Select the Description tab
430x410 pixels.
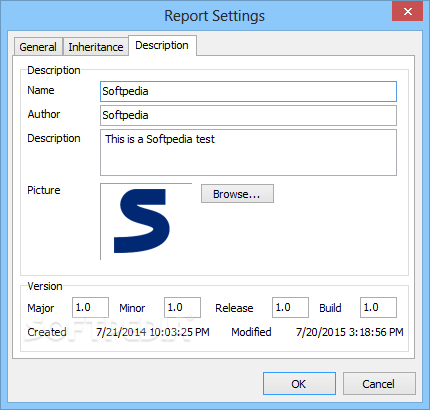(162, 45)
